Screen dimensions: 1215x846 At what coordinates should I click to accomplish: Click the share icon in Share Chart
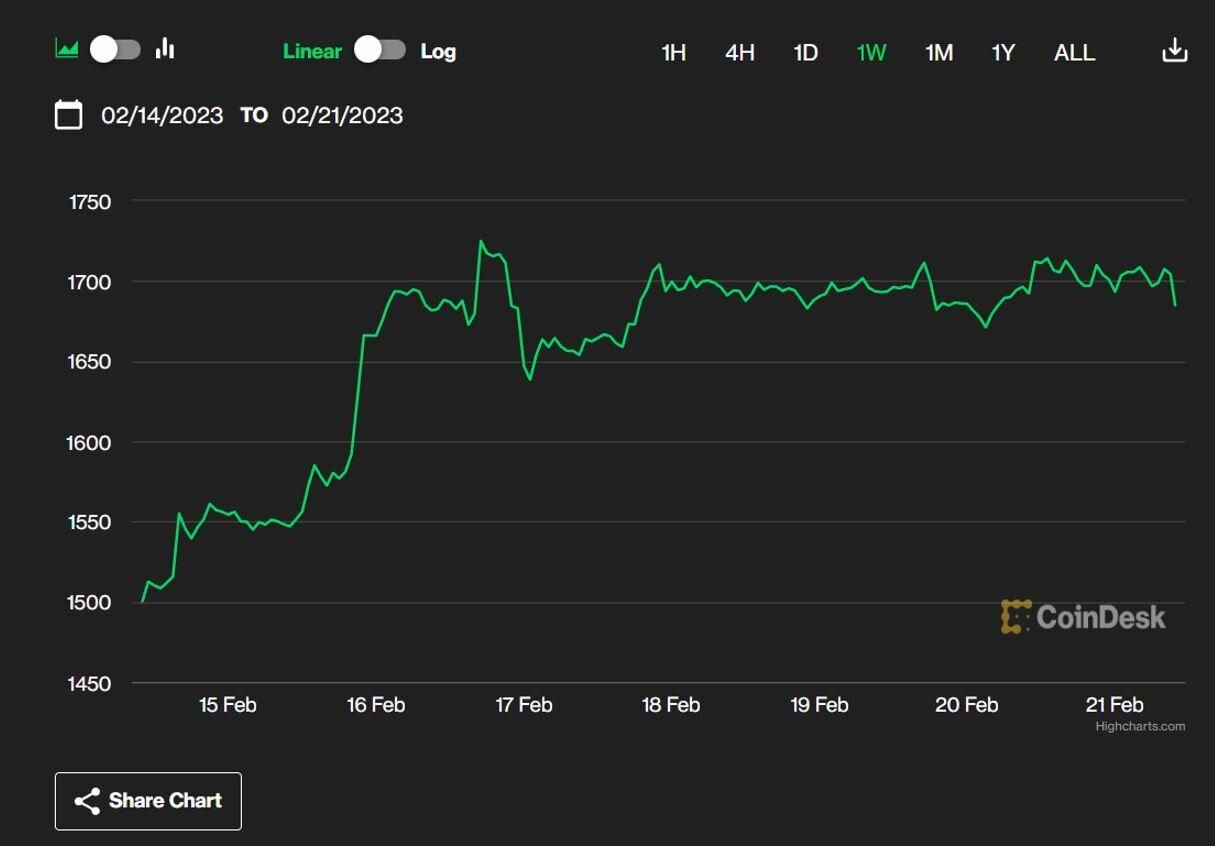87,801
